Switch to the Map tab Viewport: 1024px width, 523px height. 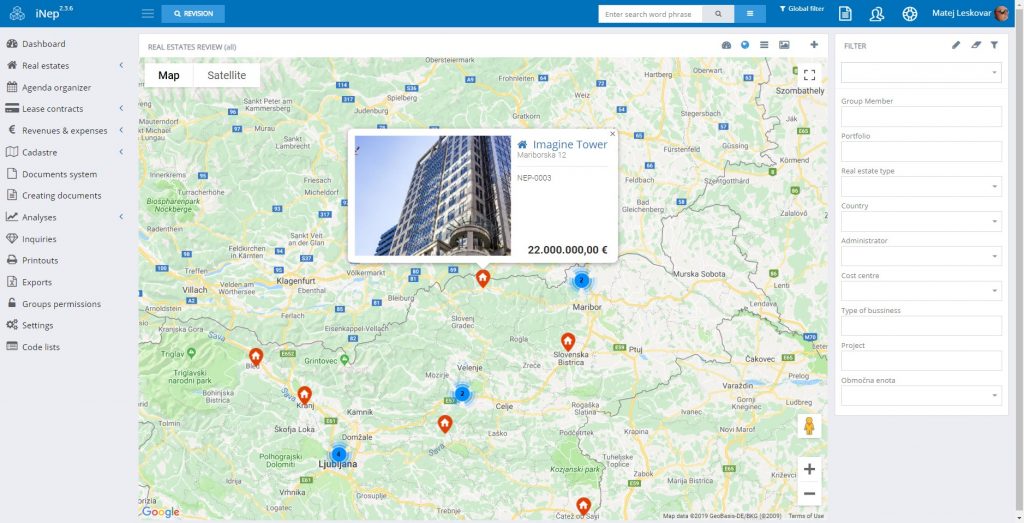pos(168,75)
